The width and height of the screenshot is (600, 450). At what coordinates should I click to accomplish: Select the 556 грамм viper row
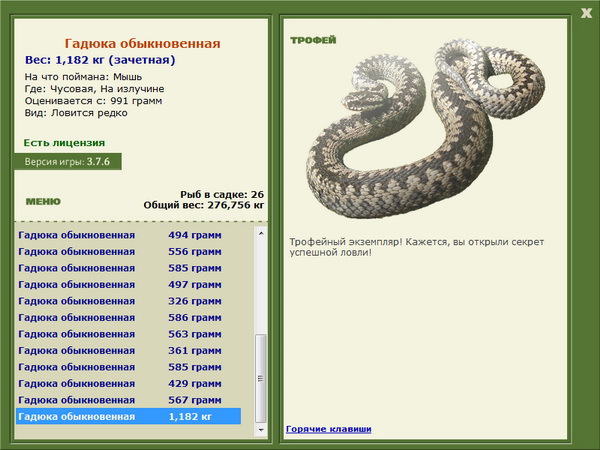[x=129, y=251]
